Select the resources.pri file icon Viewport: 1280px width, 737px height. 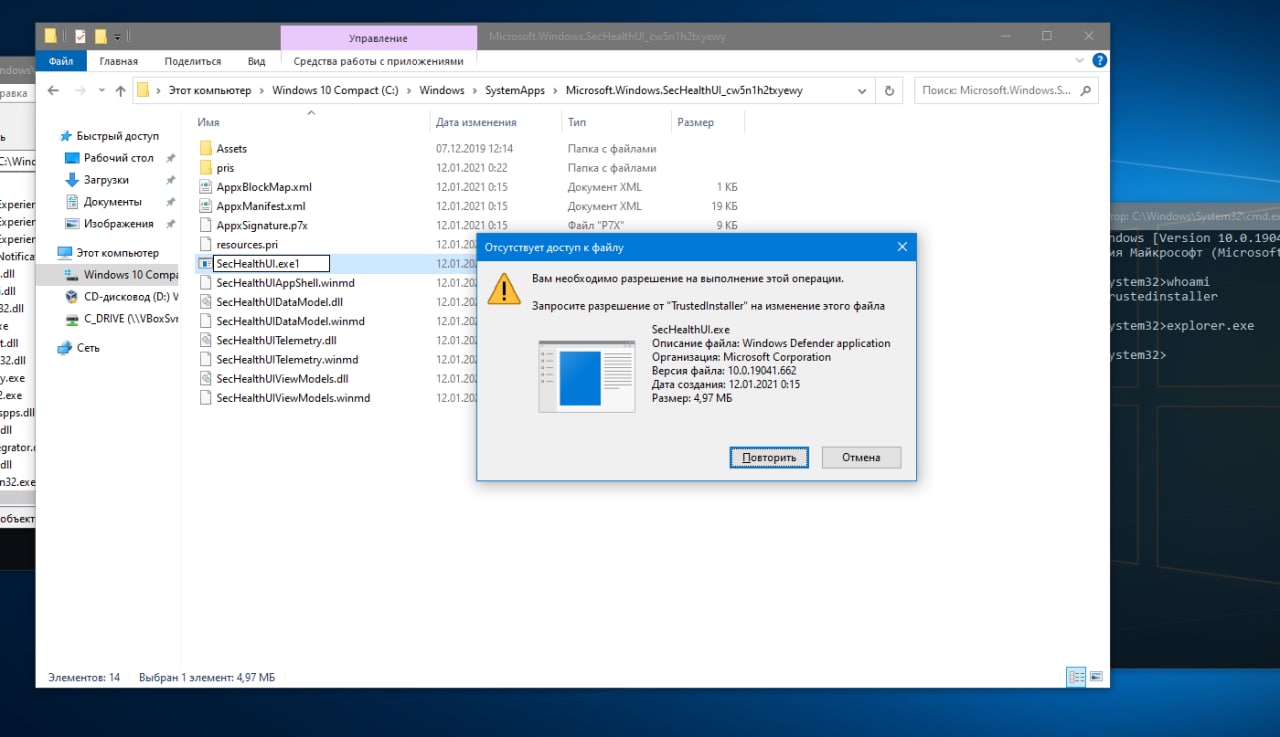[206, 244]
